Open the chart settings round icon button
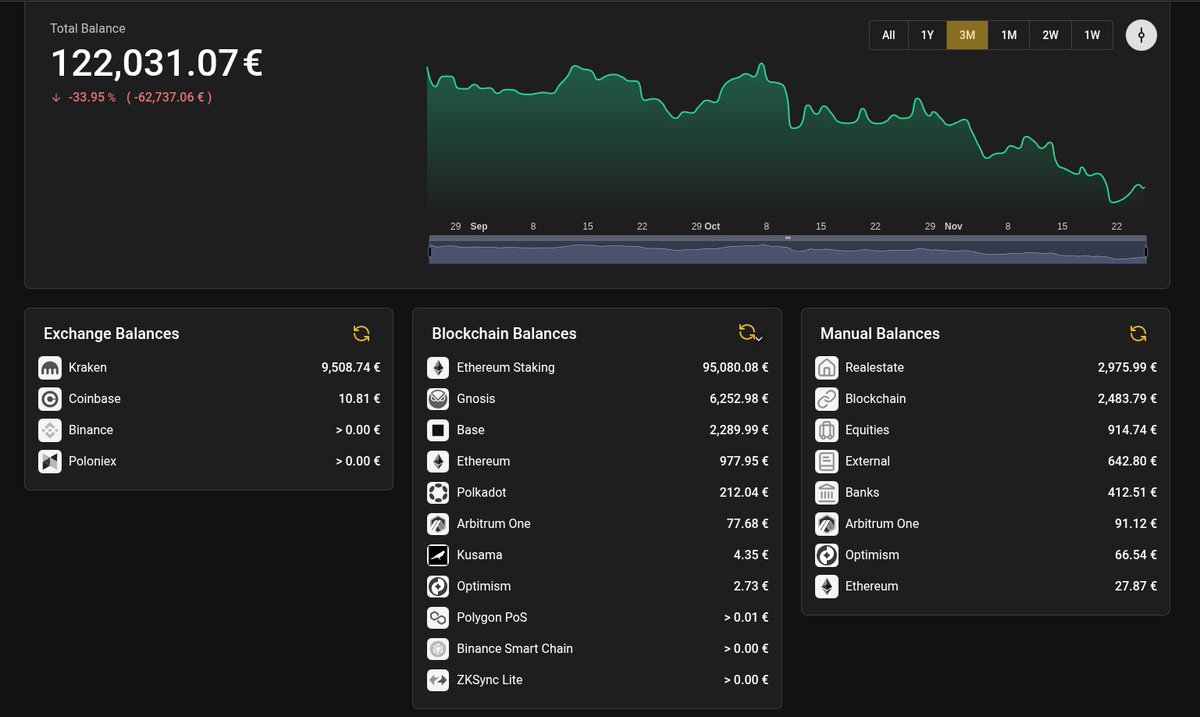 pyautogui.click(x=1141, y=35)
